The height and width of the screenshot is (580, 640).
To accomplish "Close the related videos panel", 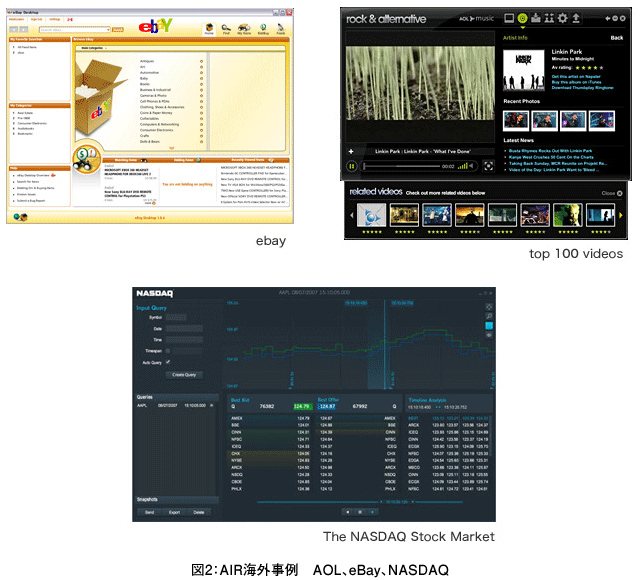I will pos(611,193).
